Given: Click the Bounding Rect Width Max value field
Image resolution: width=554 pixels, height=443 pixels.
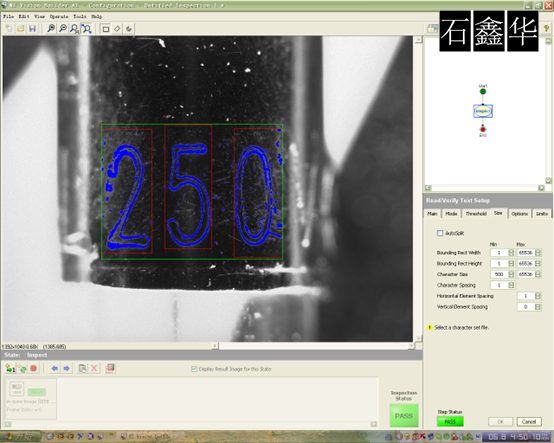Looking at the screenshot, I should tap(526, 253).
